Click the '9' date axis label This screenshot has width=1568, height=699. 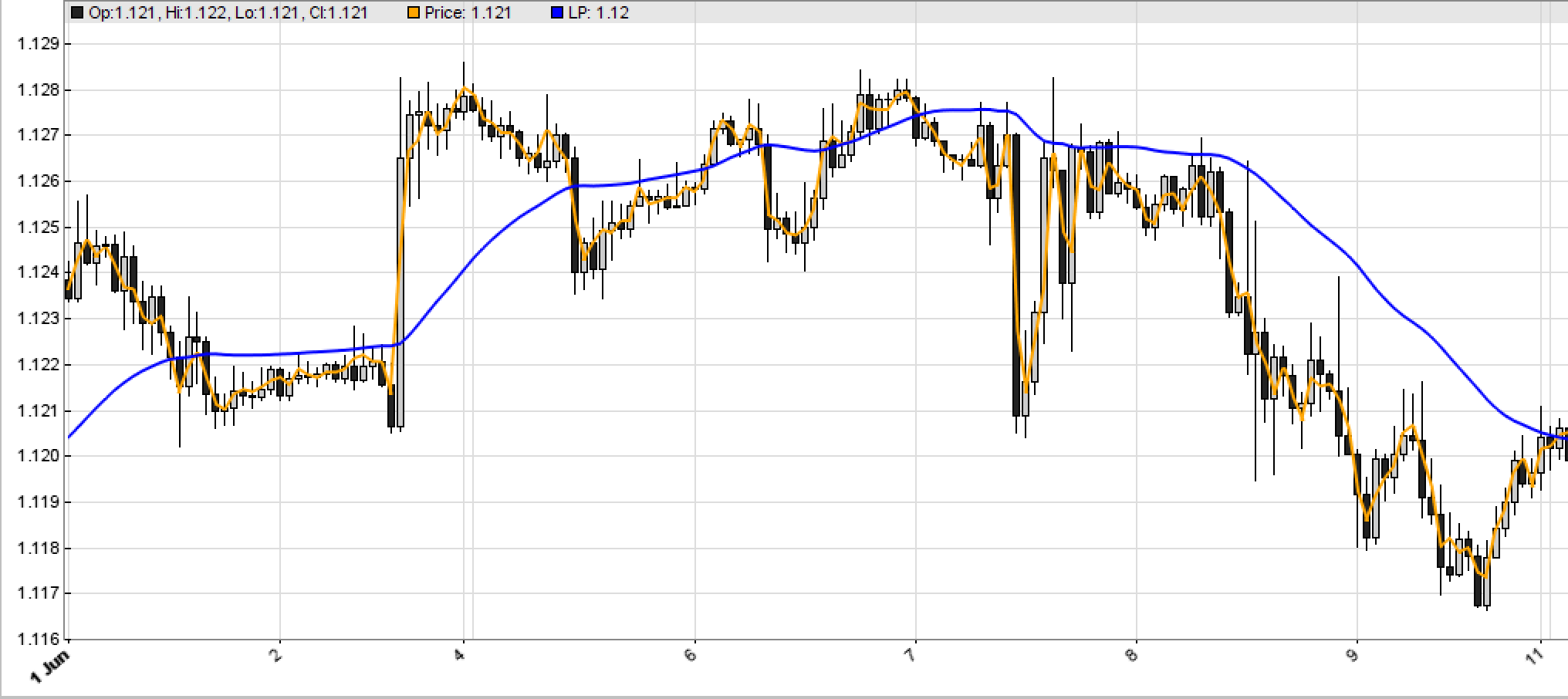[x=1351, y=655]
